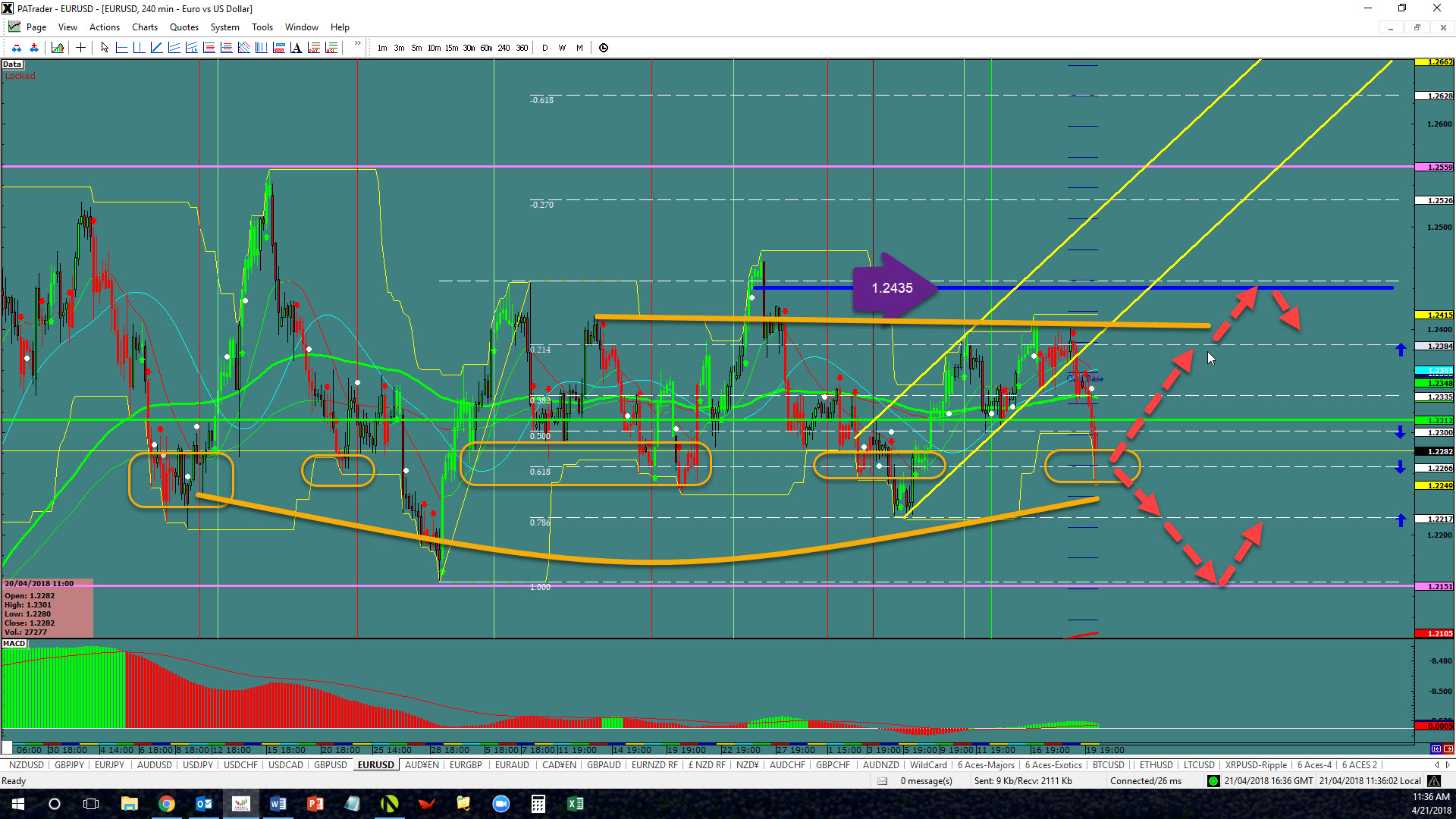Switch to the 6 Aces-Majors tab
The height and width of the screenshot is (819, 1456).
[986, 765]
